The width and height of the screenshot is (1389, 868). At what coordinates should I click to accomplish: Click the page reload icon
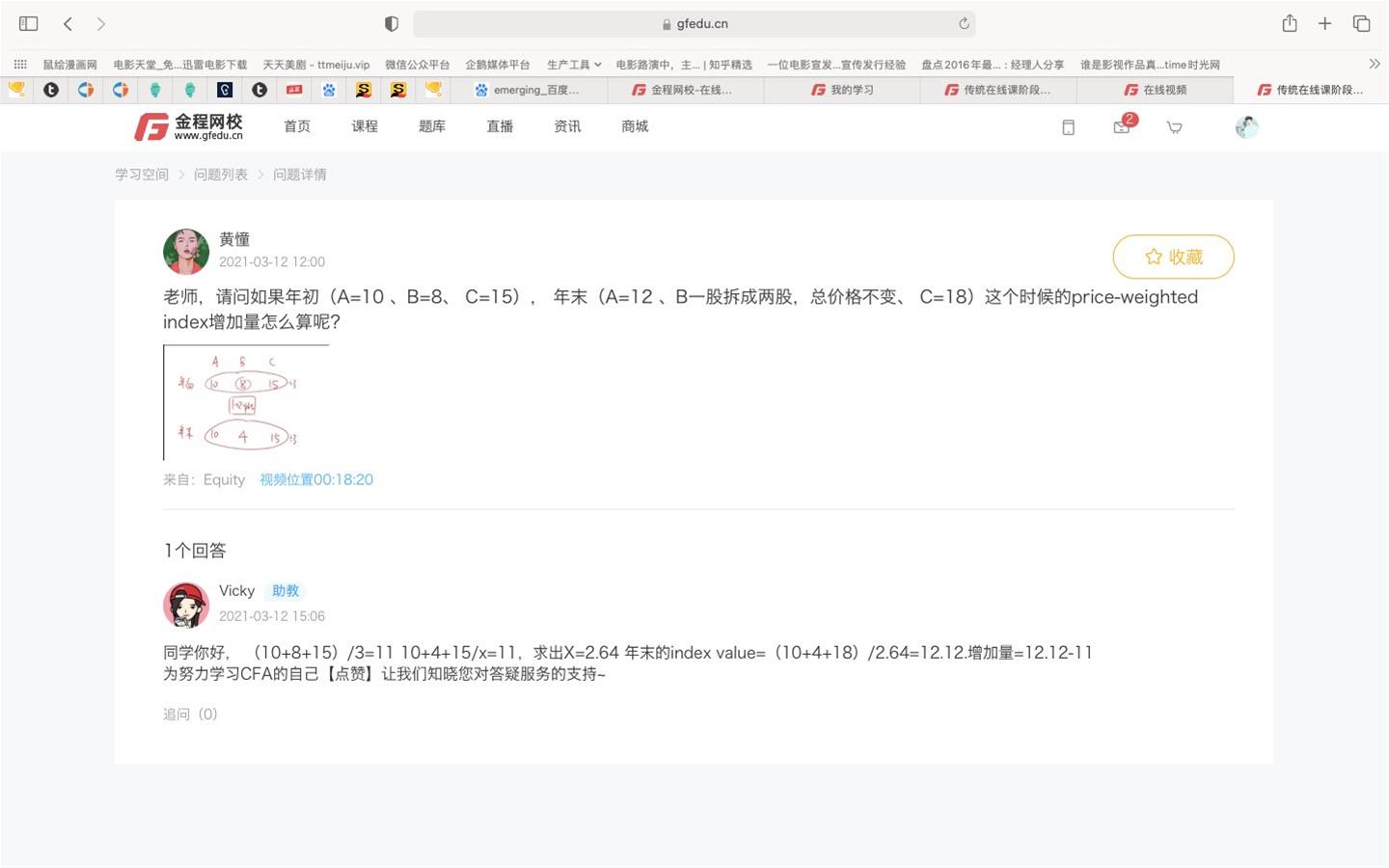(963, 23)
